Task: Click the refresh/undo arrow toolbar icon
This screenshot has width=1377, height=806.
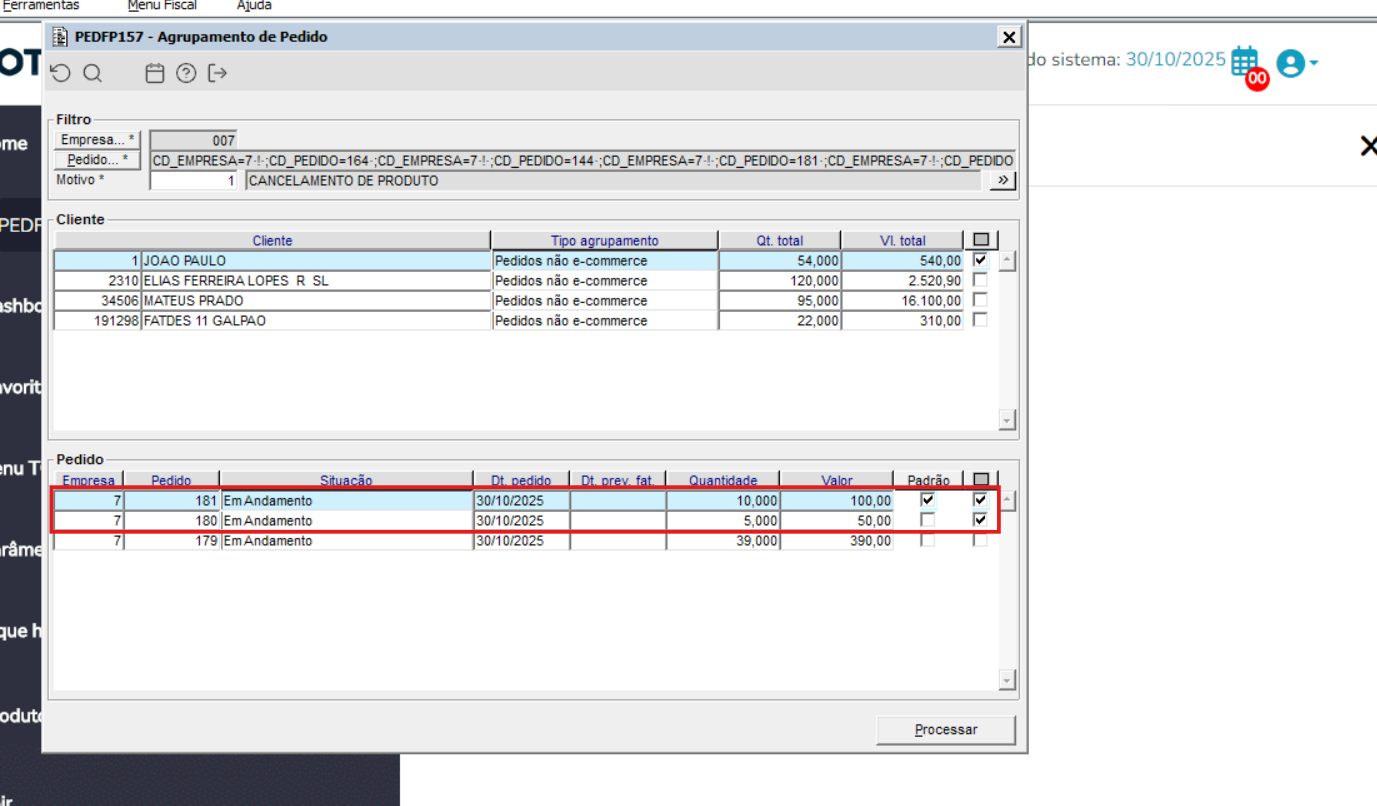Action: (x=61, y=73)
